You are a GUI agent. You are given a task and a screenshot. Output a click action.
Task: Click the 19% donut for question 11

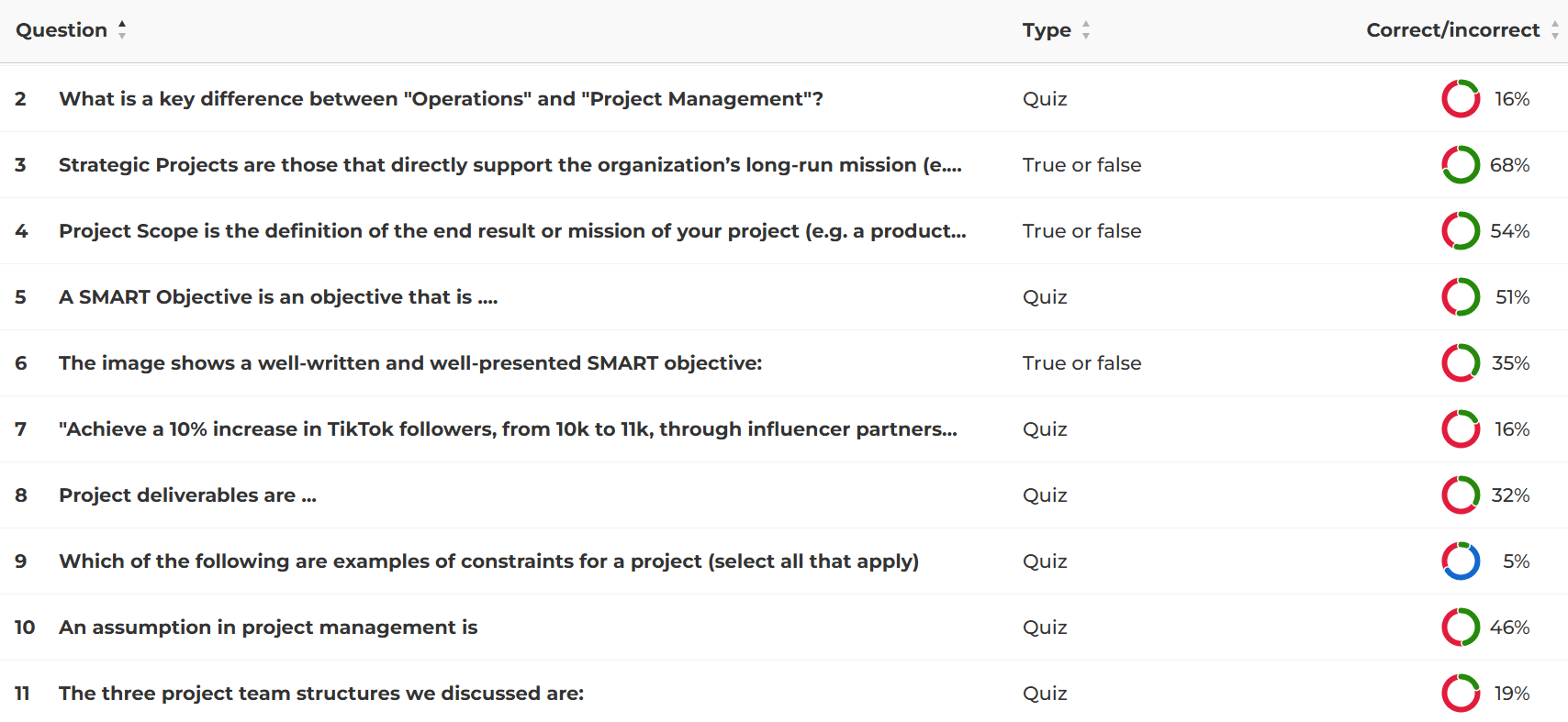pyautogui.click(x=1460, y=694)
